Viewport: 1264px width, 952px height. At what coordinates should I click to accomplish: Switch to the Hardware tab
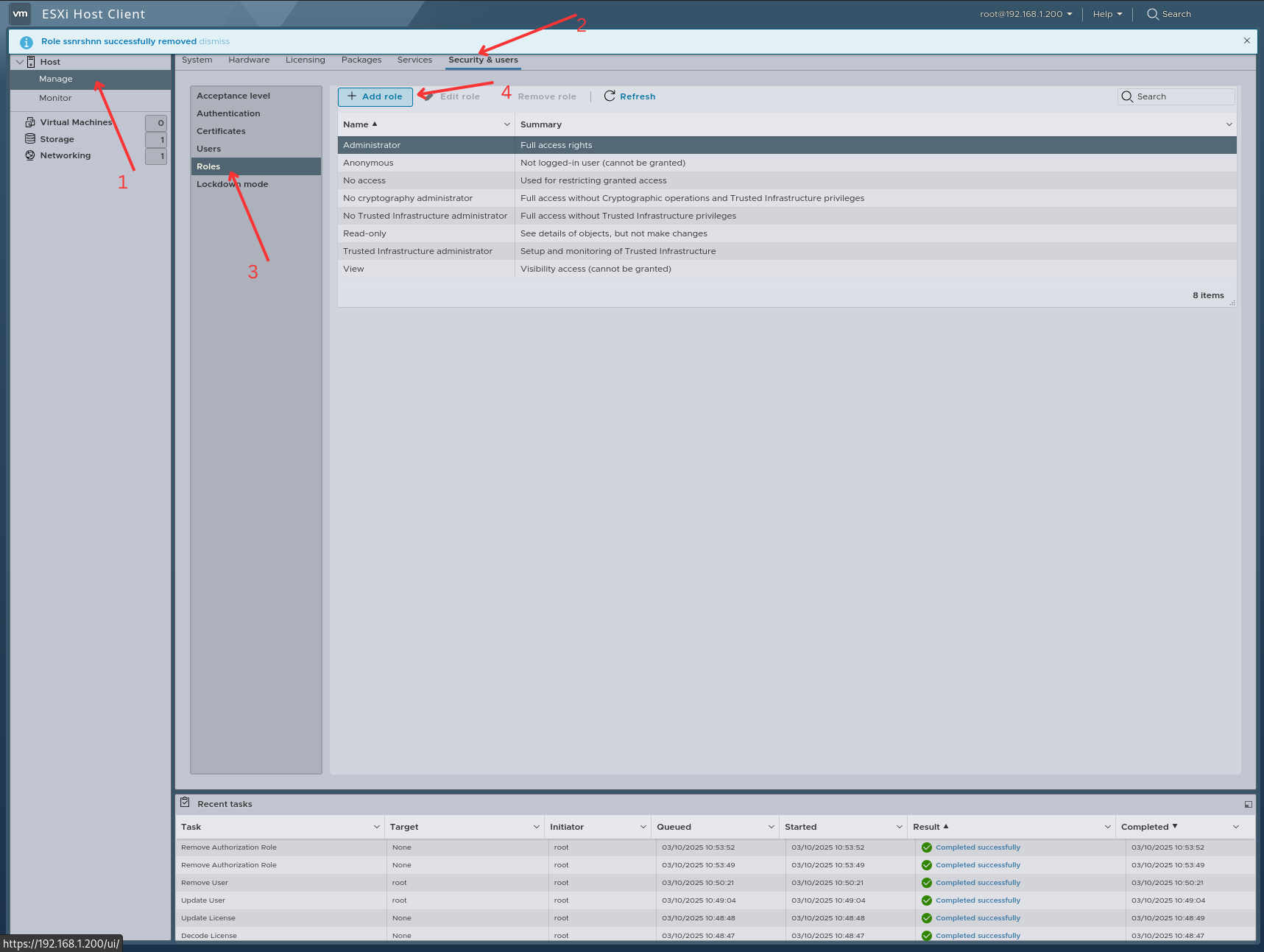[x=249, y=60]
